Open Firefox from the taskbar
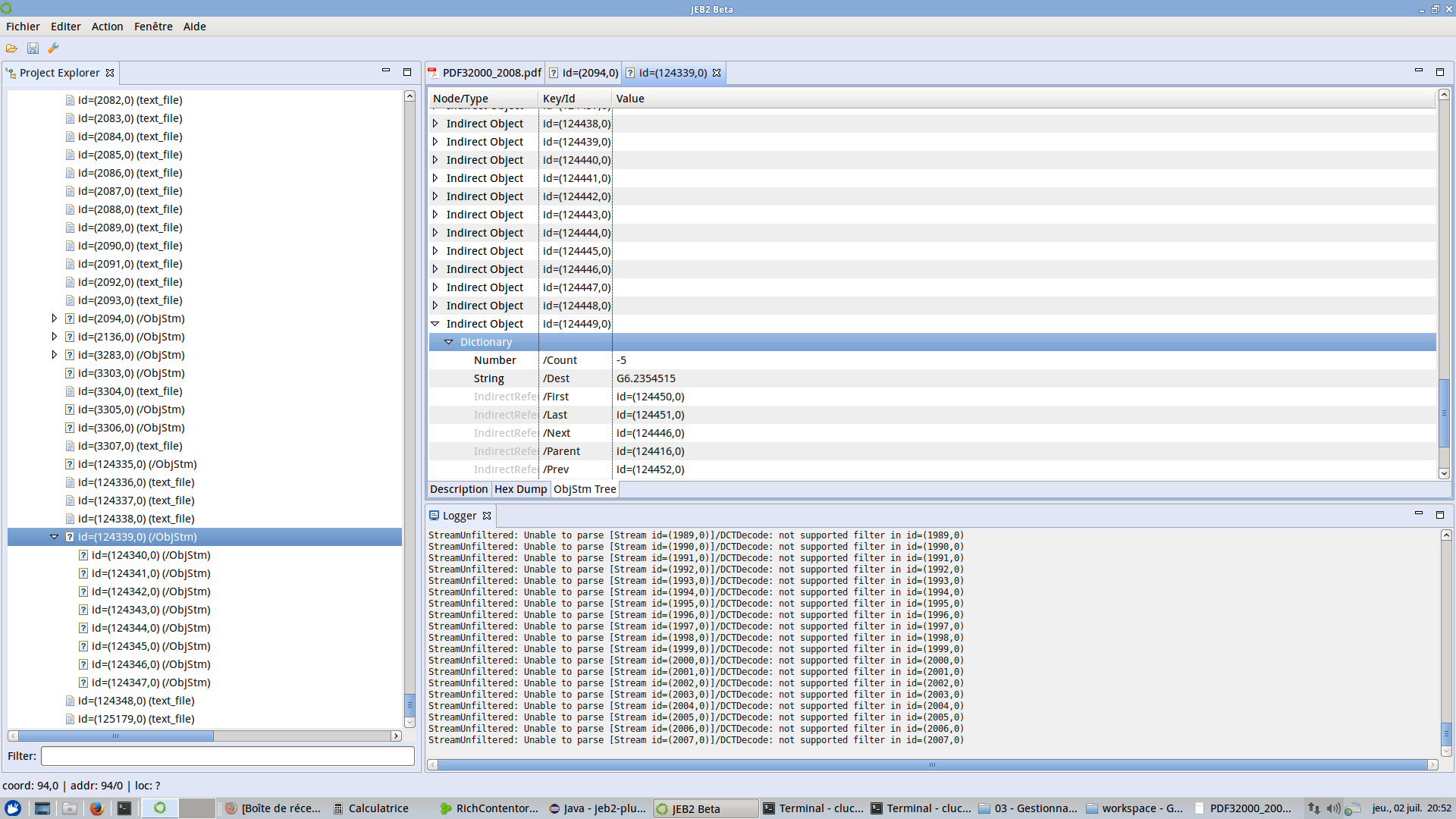The width and height of the screenshot is (1456, 819). point(96,808)
